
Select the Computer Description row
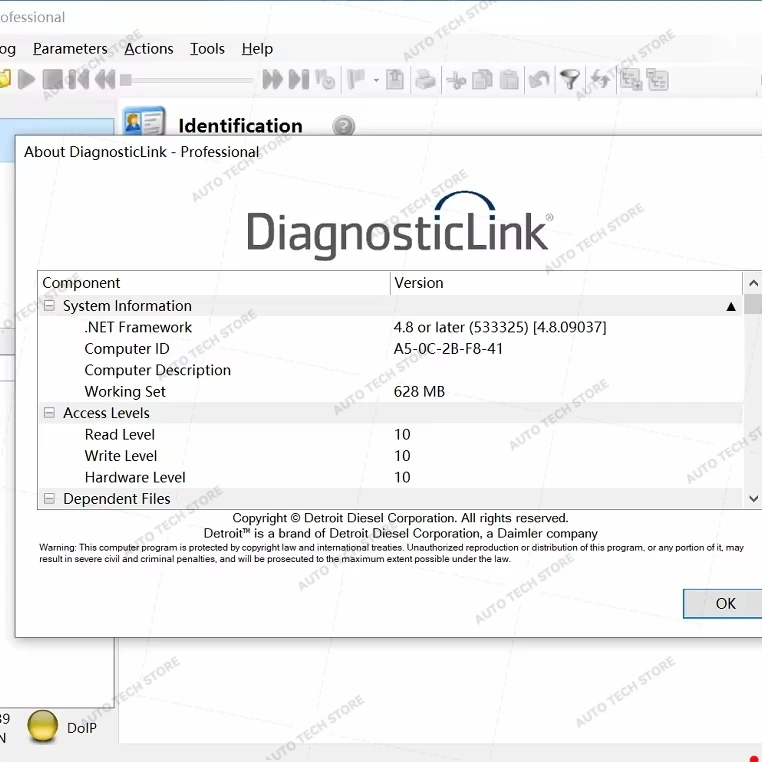coord(391,370)
